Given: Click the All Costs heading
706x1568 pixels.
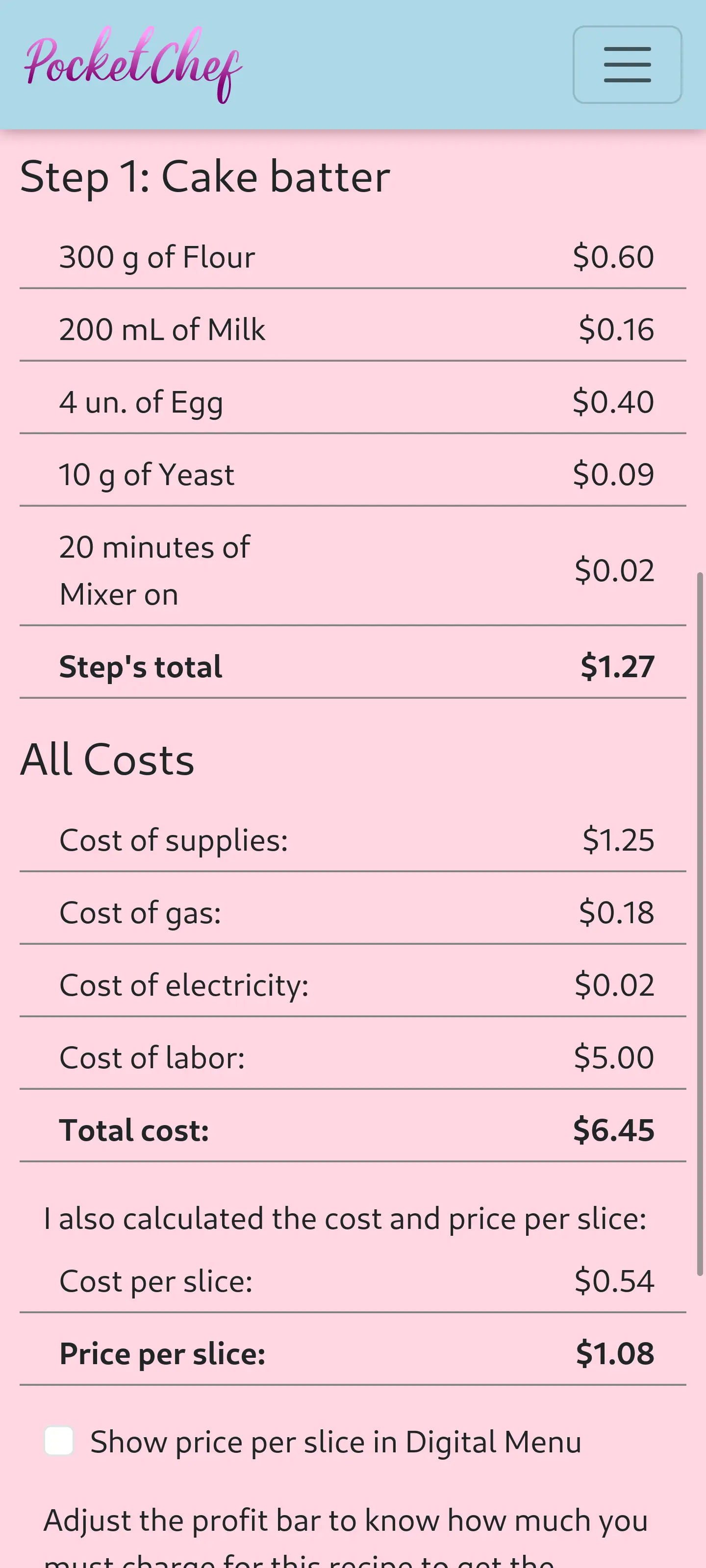Looking at the screenshot, I should click(x=107, y=759).
